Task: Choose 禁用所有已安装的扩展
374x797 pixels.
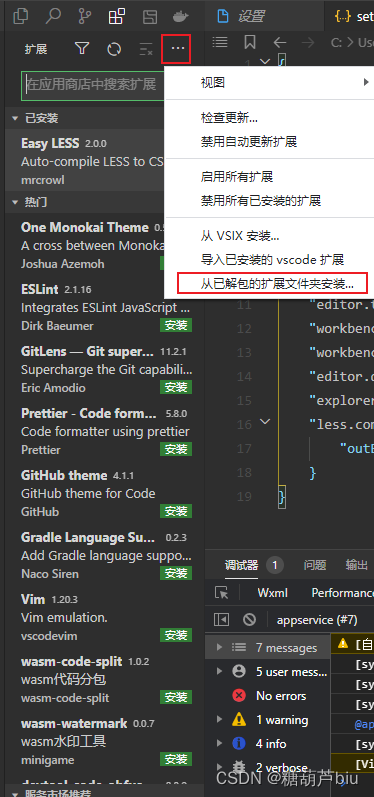Action: pyautogui.click(x=269, y=200)
